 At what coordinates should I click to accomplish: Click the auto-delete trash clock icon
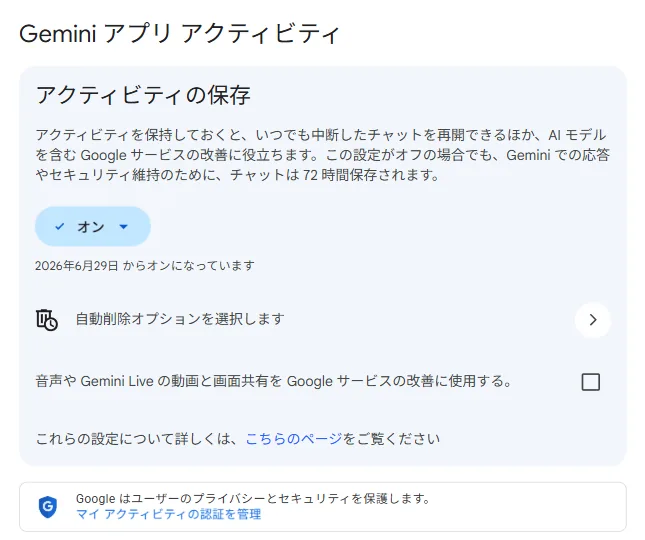click(46, 320)
